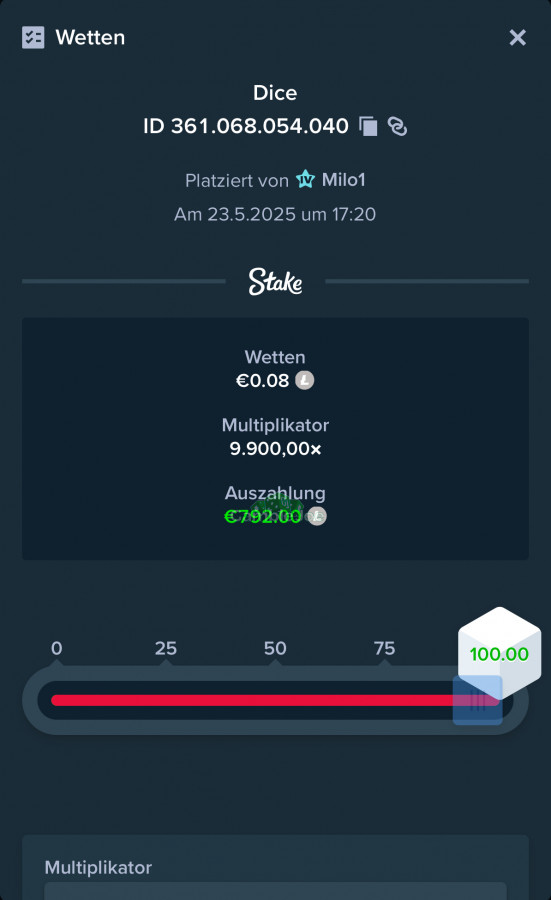Click the Litecoin icon beside Auszahlung
The width and height of the screenshot is (551, 900).
pyautogui.click(x=317, y=516)
